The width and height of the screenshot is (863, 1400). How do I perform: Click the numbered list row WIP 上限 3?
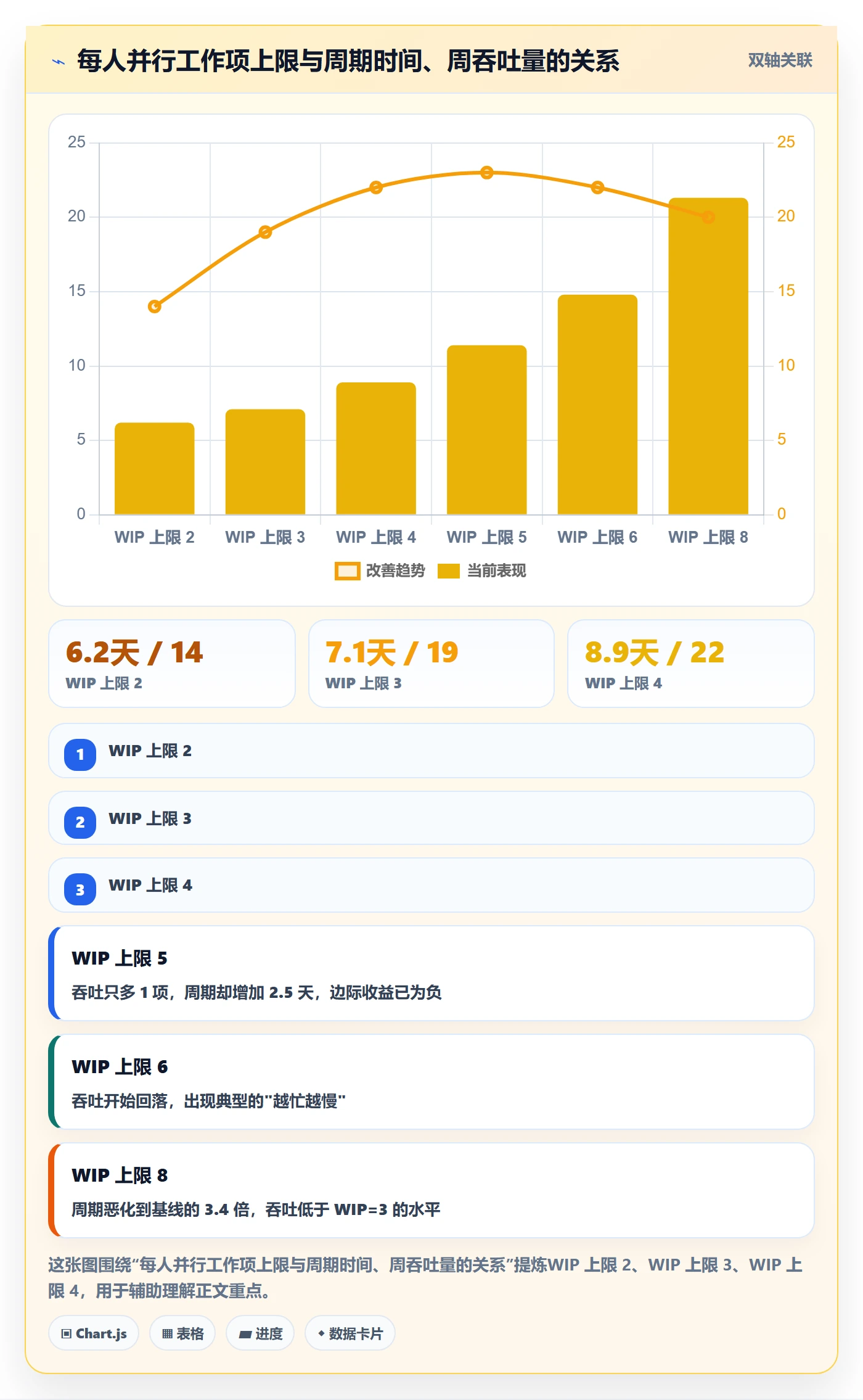tap(431, 818)
